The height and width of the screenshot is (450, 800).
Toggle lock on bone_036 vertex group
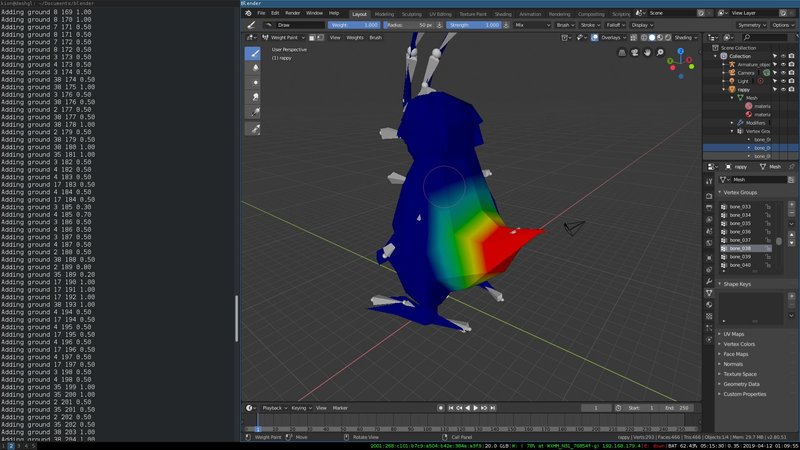(768, 232)
